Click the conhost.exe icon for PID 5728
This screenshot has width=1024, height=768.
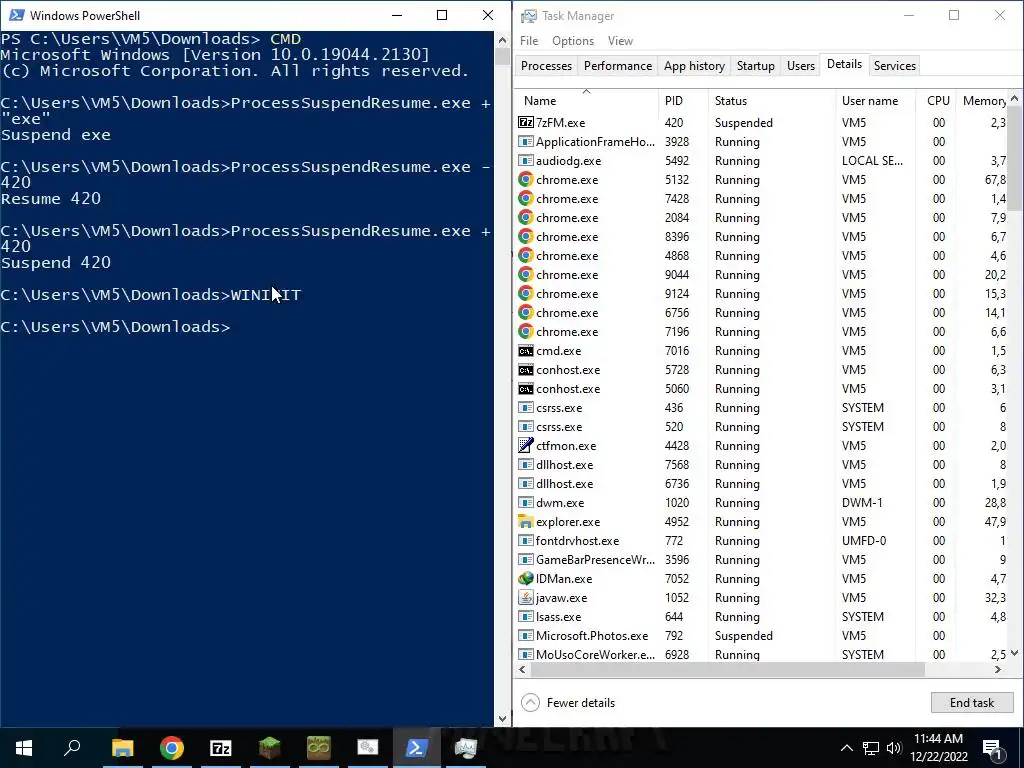click(x=526, y=370)
